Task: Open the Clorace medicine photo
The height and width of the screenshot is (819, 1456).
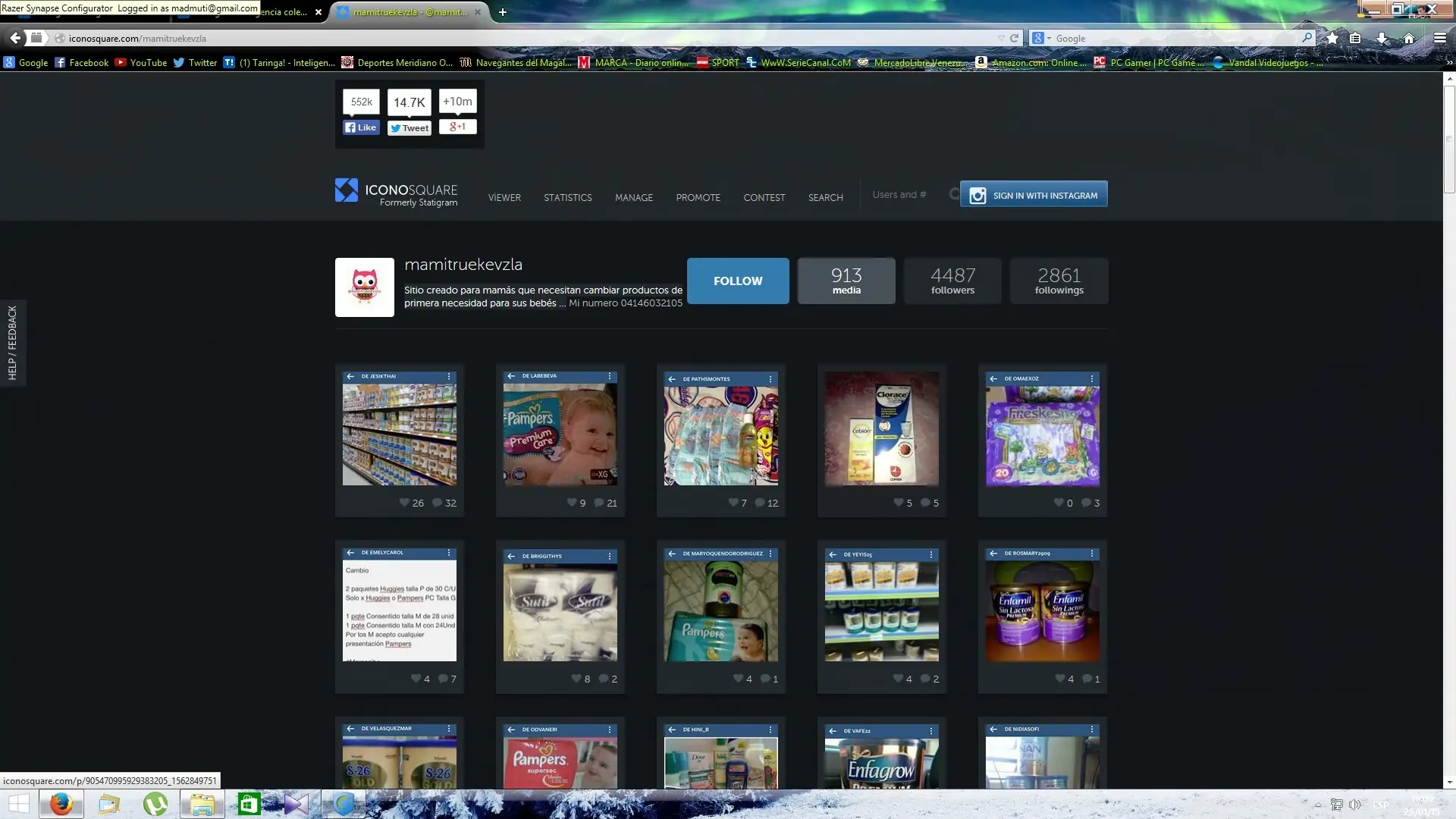Action: point(882,428)
